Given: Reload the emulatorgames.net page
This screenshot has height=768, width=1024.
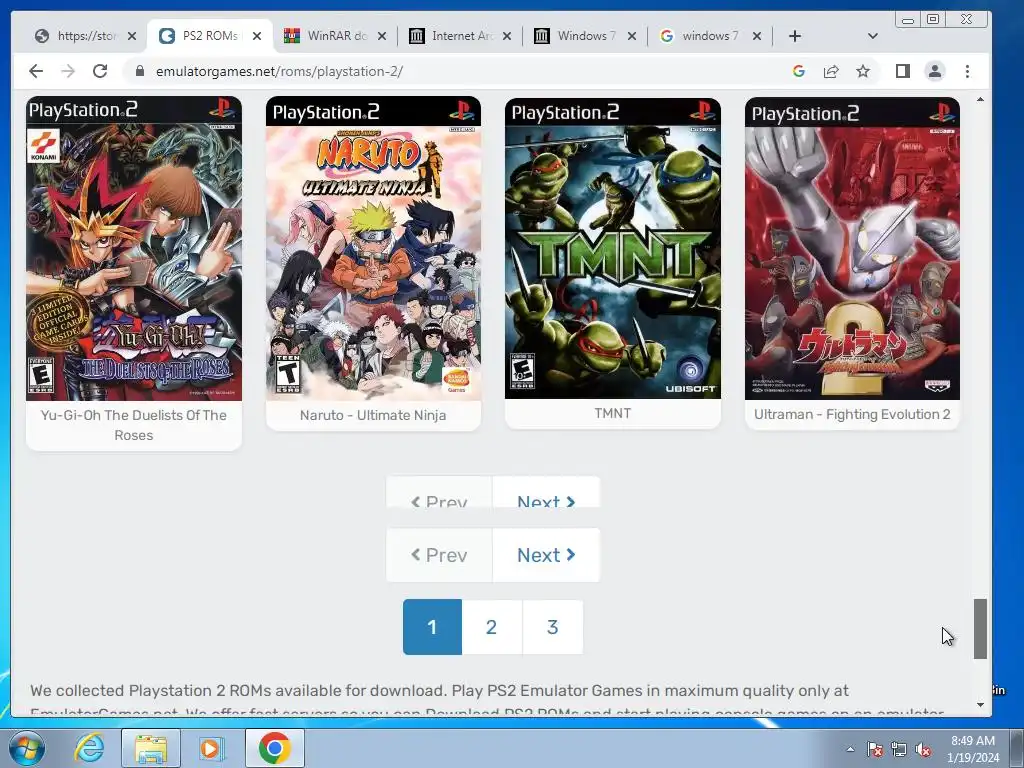Looking at the screenshot, I should tap(100, 71).
